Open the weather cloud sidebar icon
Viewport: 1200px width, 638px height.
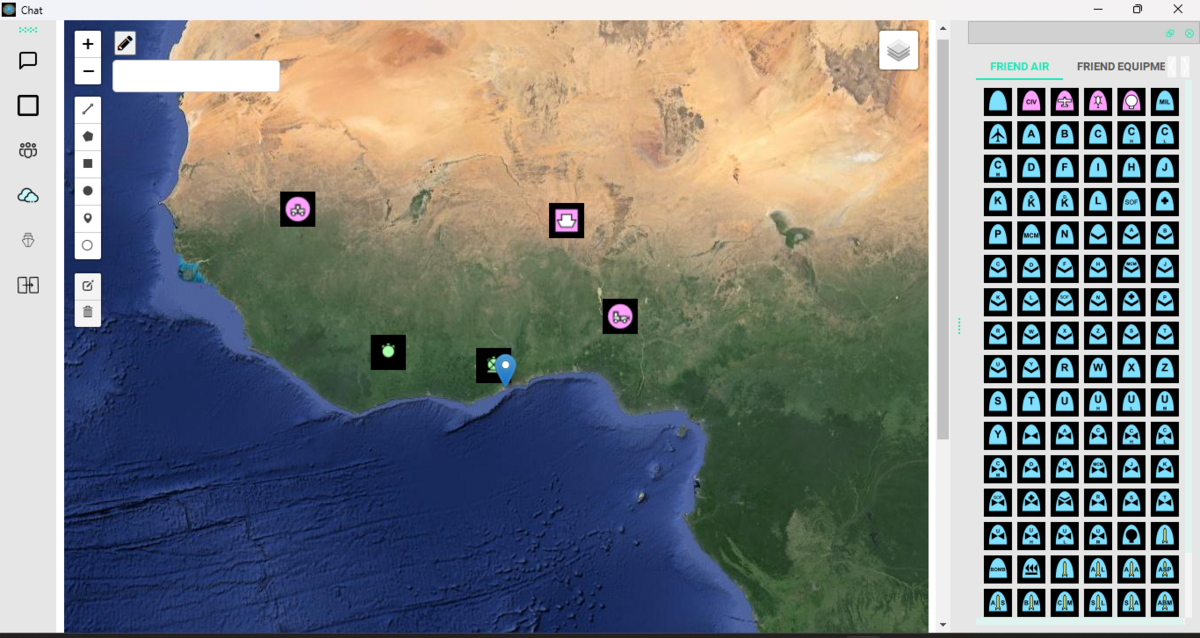tap(28, 196)
